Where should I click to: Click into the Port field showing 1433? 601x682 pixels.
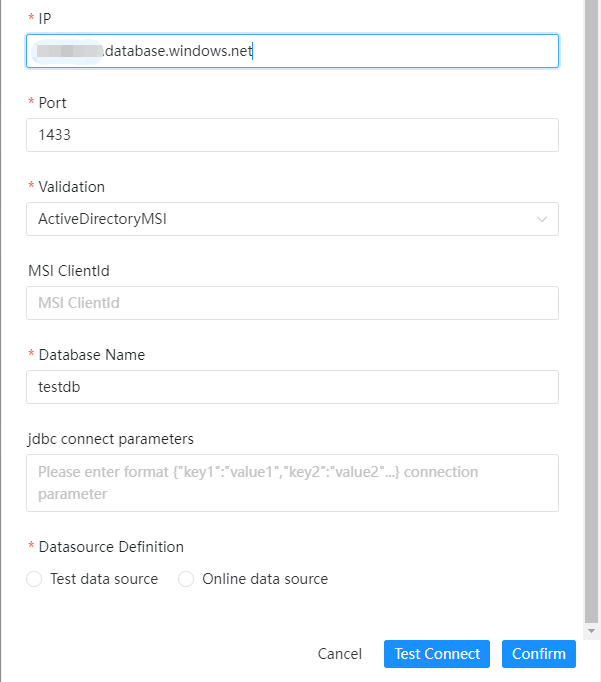[292, 135]
